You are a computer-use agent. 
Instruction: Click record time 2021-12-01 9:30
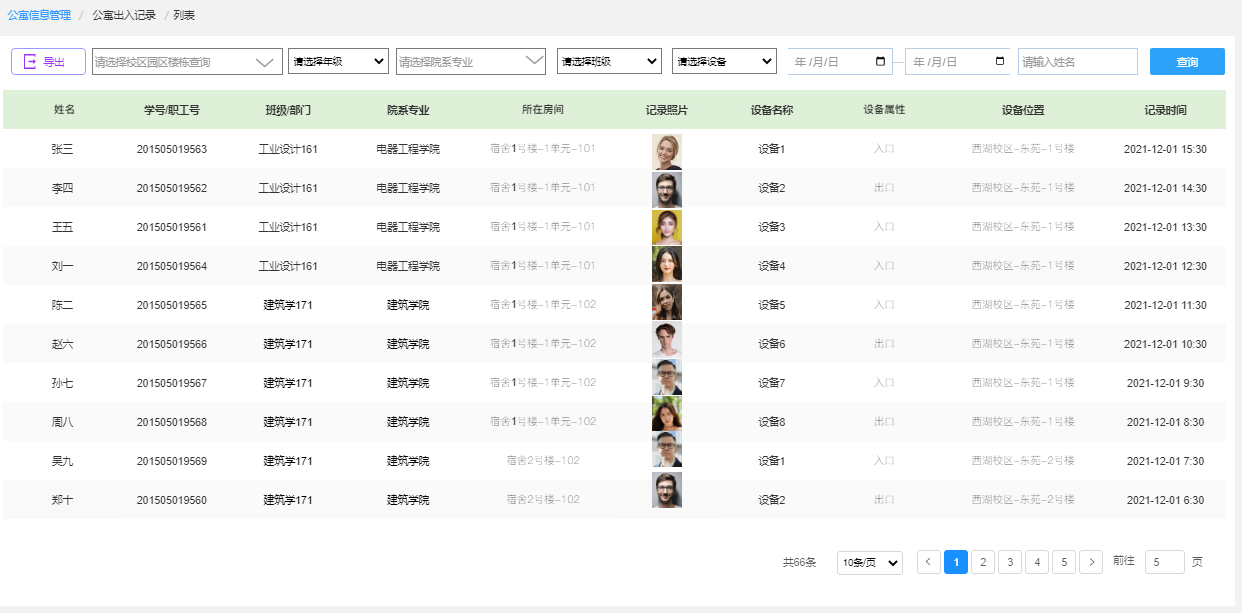coord(1165,383)
